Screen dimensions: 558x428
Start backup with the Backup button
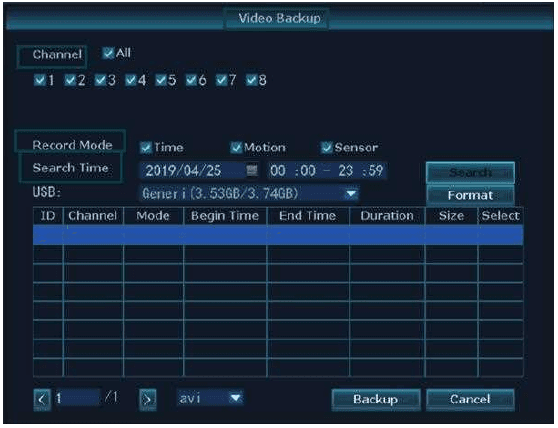(x=376, y=400)
